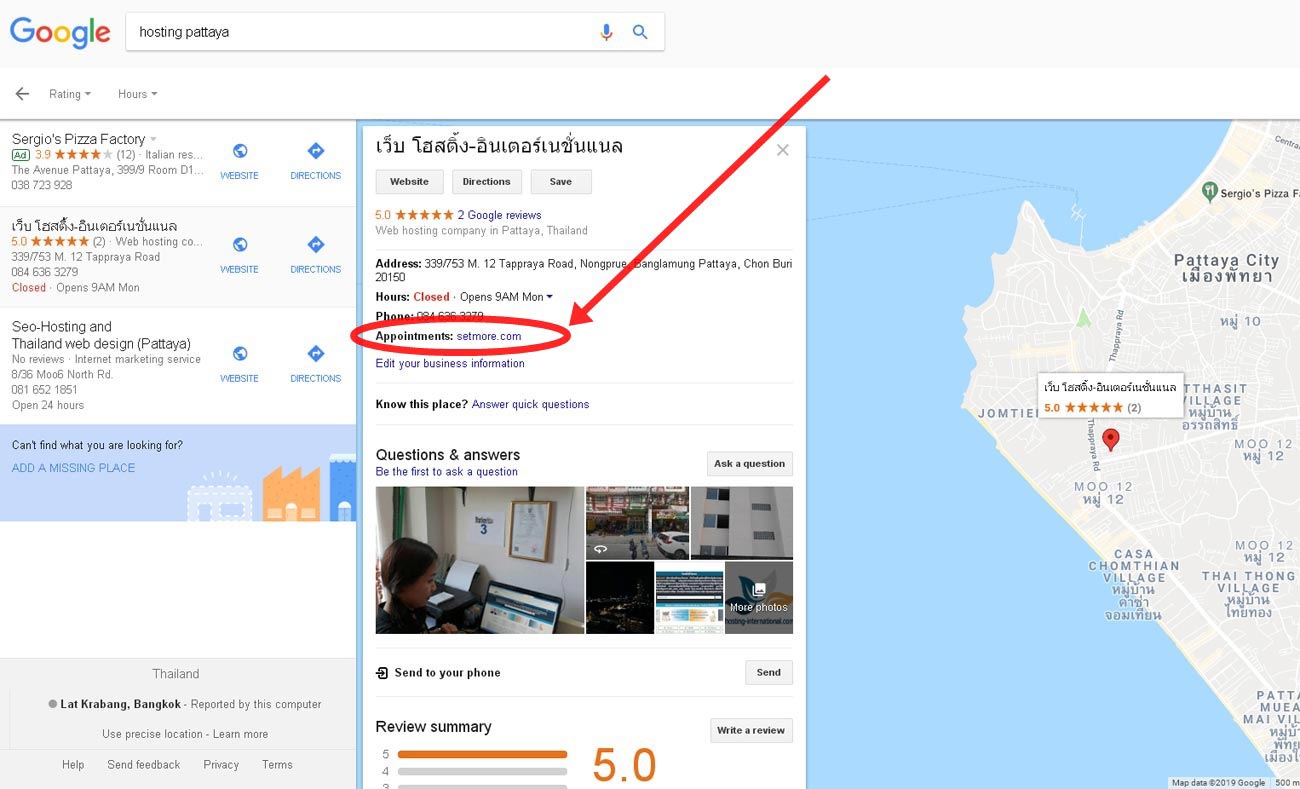This screenshot has width=1300, height=789.
Task: Click the Help footer link
Action: 73,765
